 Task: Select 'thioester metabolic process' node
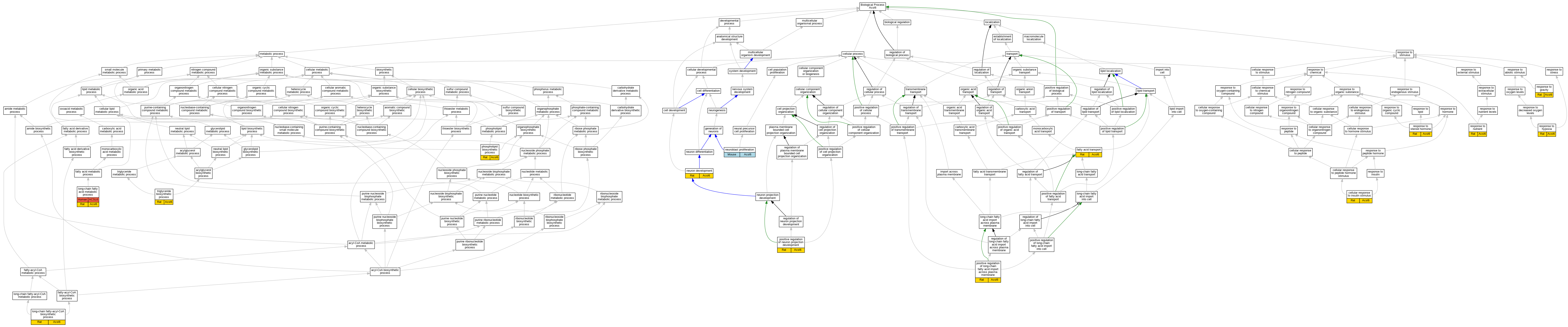click(x=456, y=110)
